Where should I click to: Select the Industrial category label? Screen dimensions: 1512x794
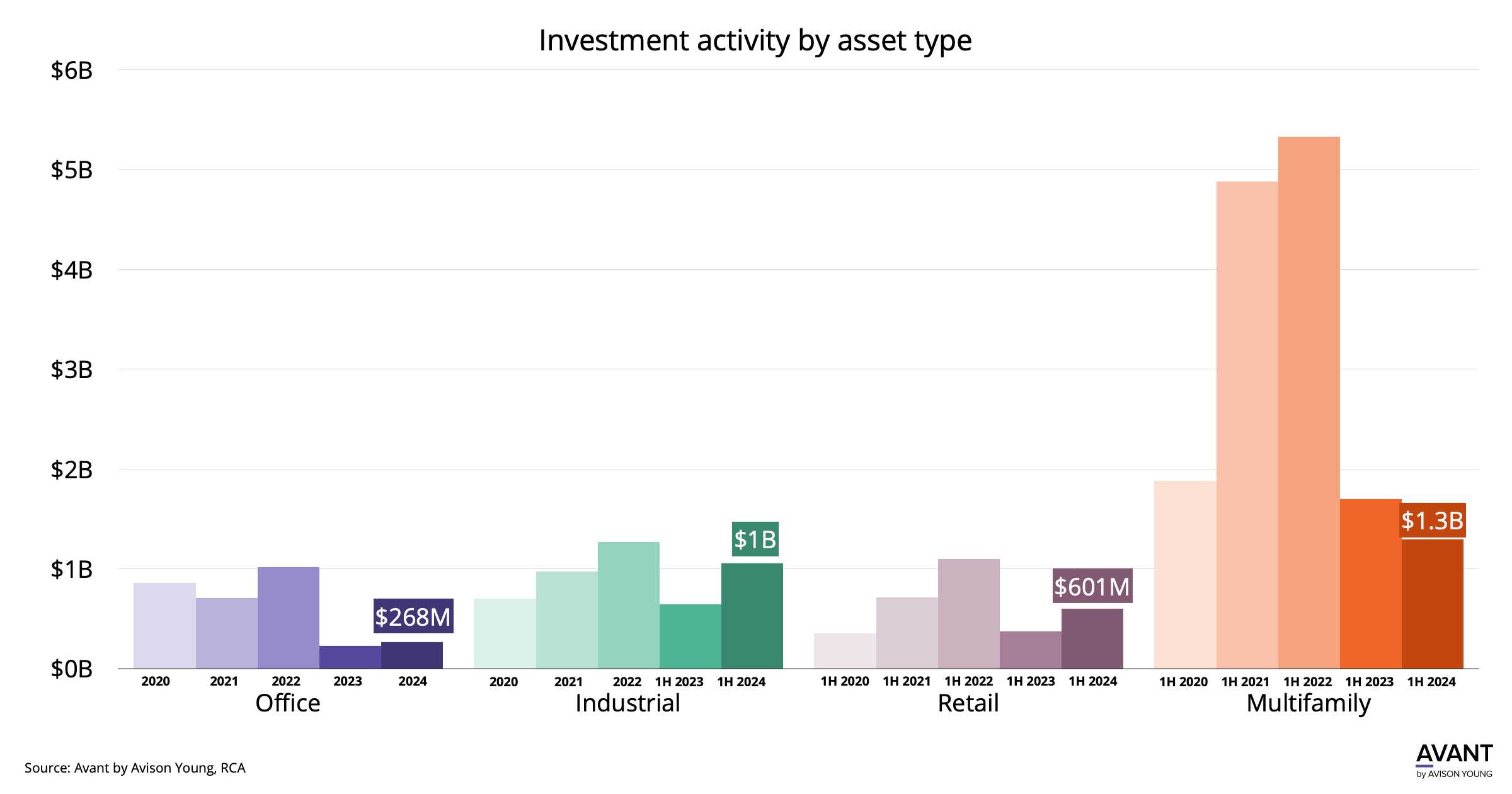coord(627,703)
